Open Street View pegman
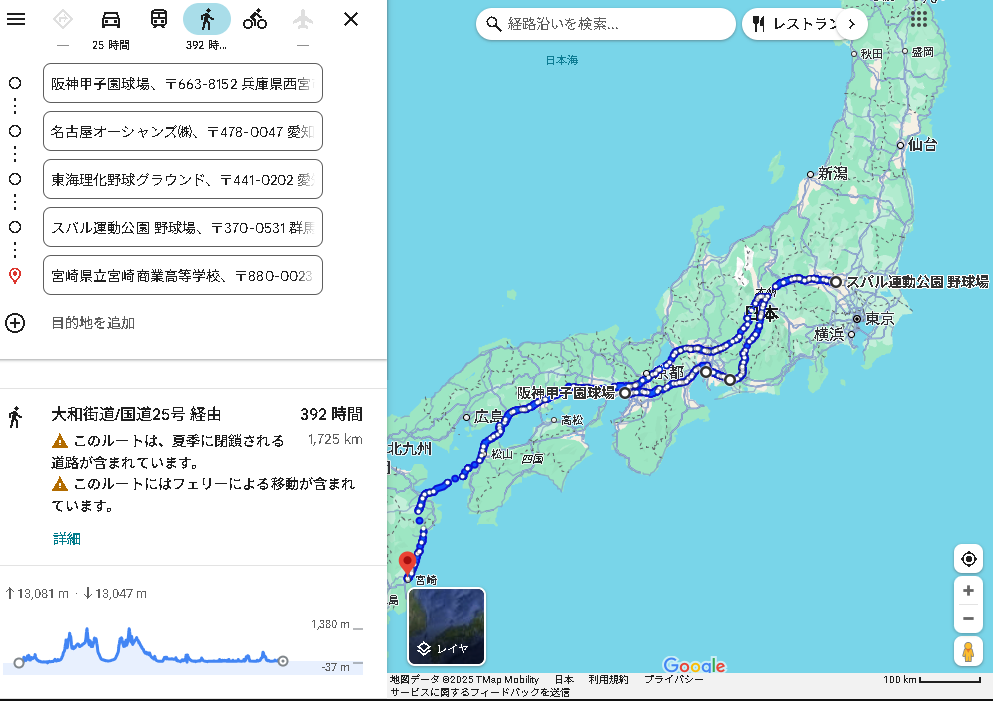 pyautogui.click(x=968, y=652)
